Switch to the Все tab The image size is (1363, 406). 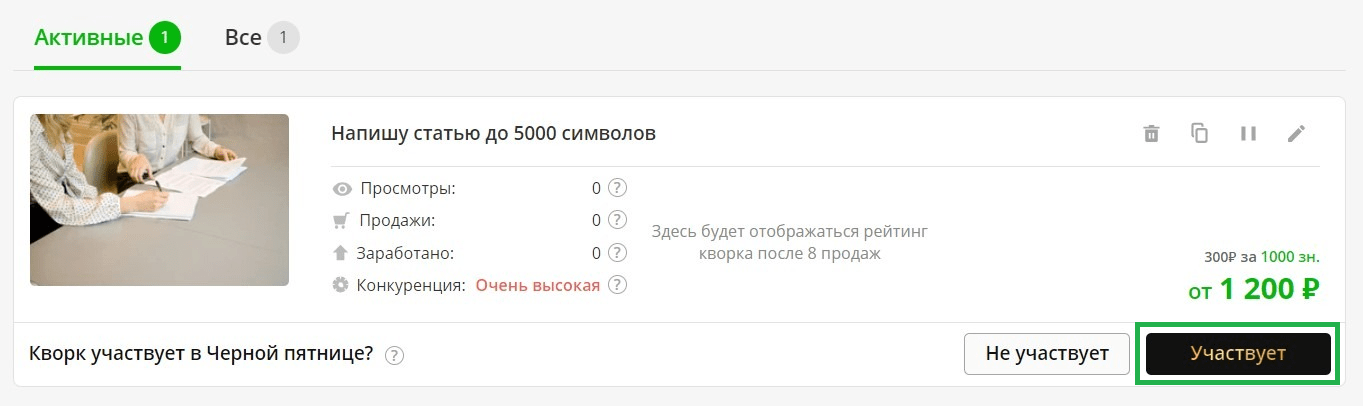pos(260,39)
